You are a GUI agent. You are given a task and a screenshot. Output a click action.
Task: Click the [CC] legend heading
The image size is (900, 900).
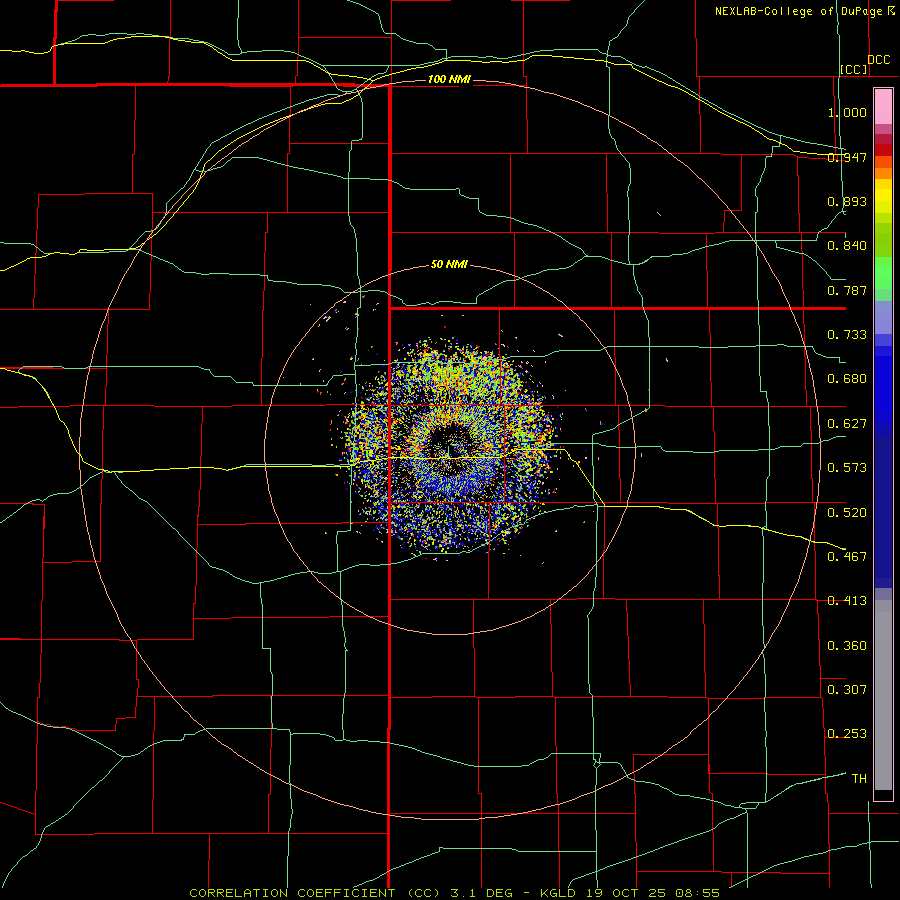pyautogui.click(x=854, y=69)
